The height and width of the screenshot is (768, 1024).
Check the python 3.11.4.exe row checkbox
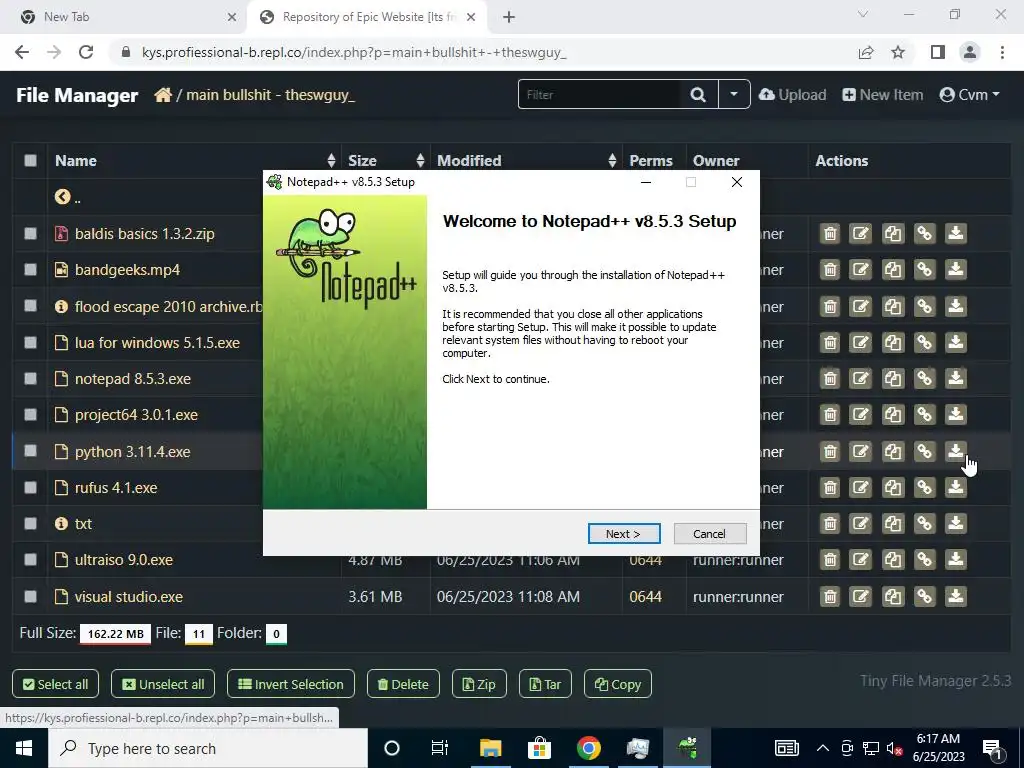pyautogui.click(x=30, y=451)
